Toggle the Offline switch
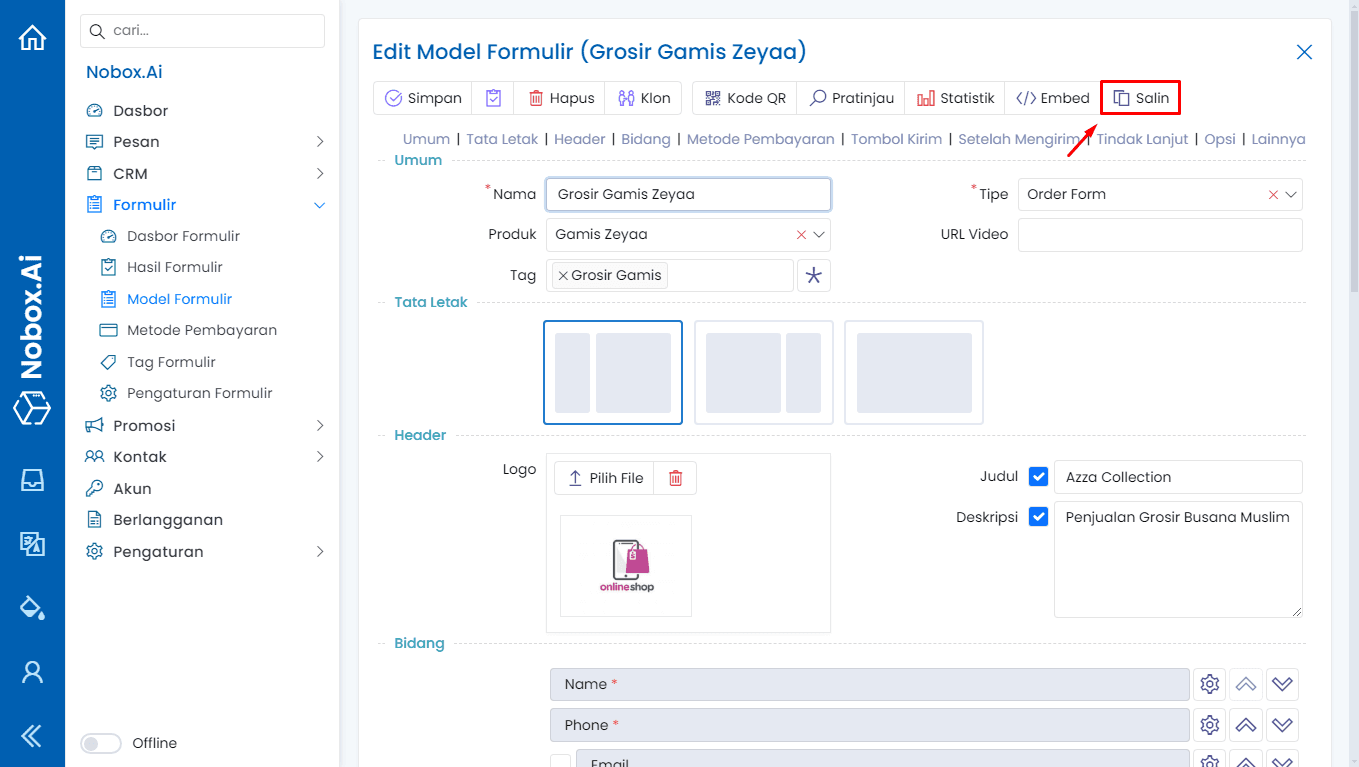 tap(100, 743)
